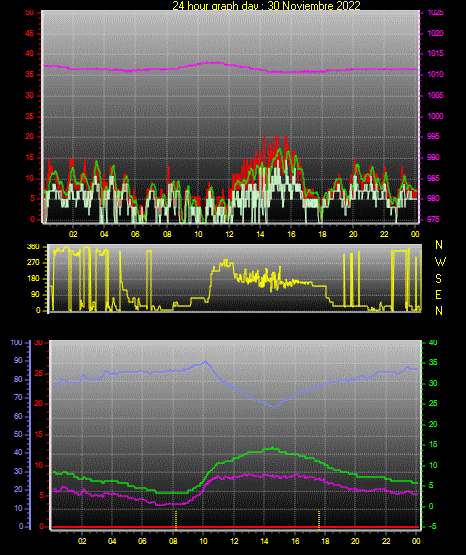The width and height of the screenshot is (466, 555).
Task: Click the W compass label beside direction graph
Action: pos(440,262)
